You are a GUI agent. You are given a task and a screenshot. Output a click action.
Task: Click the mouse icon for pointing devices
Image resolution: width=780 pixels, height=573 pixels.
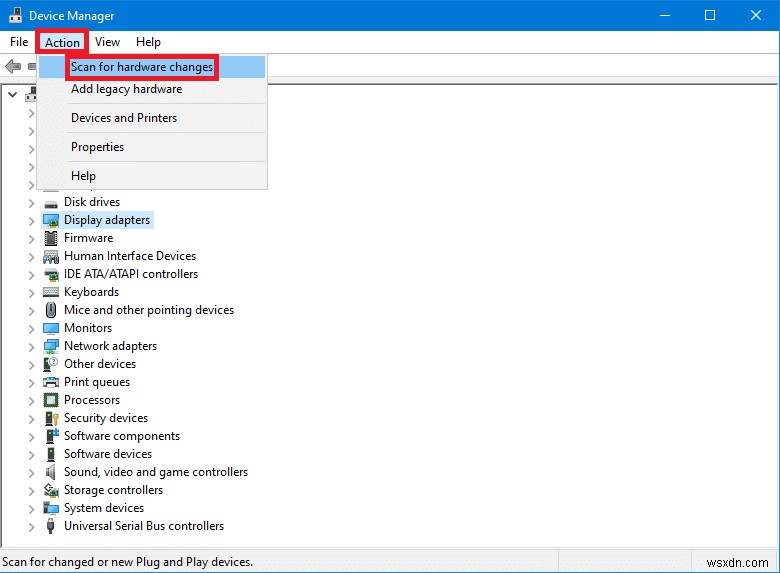tap(51, 310)
